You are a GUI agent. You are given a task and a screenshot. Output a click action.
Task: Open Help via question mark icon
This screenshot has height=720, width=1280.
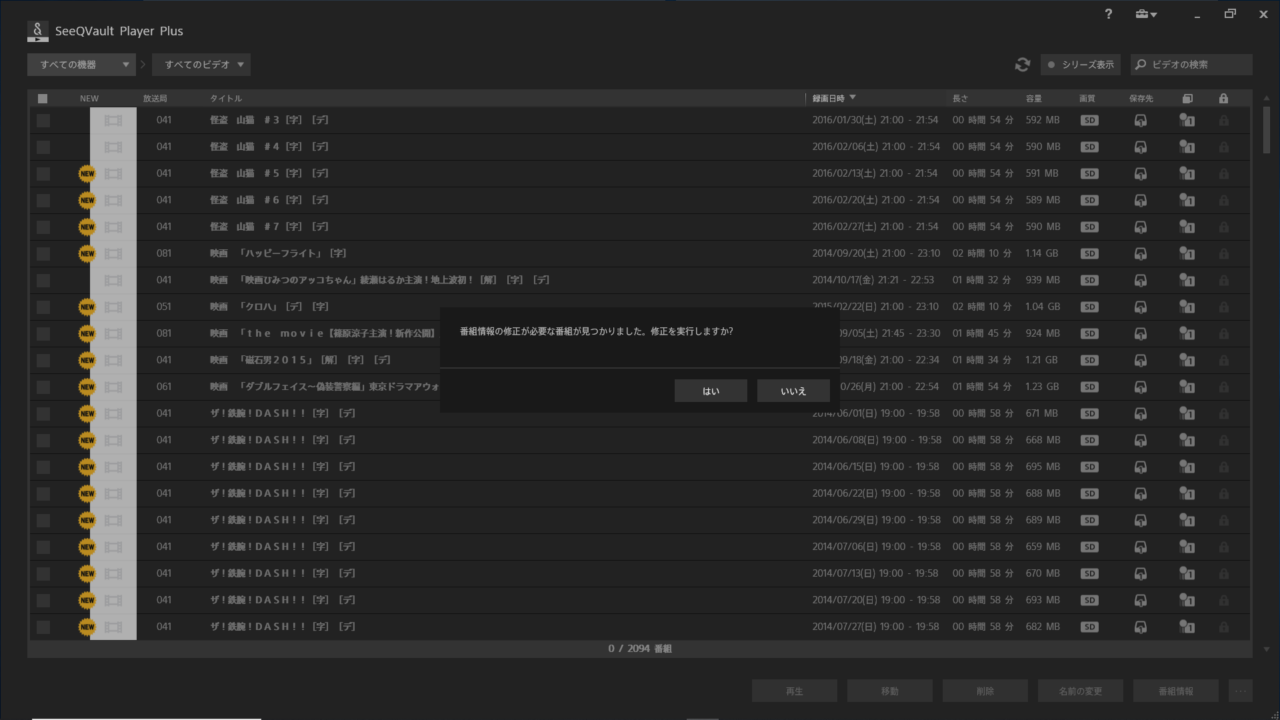(1108, 14)
